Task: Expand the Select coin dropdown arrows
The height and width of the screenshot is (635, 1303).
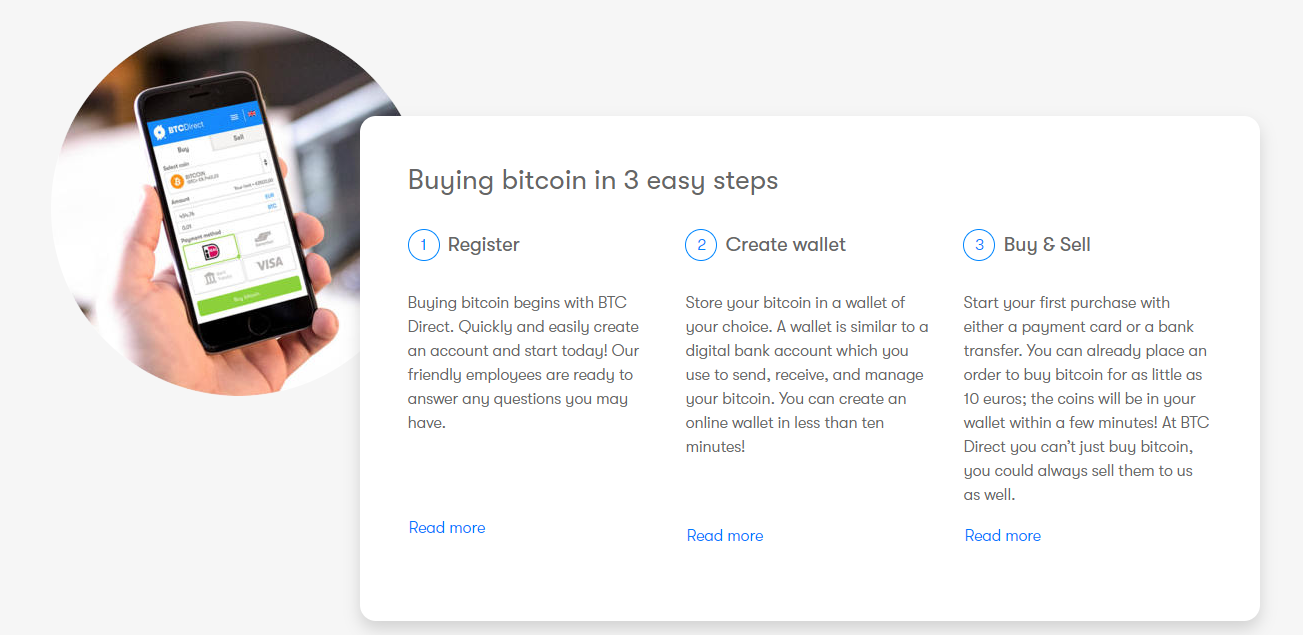Action: tap(265, 162)
